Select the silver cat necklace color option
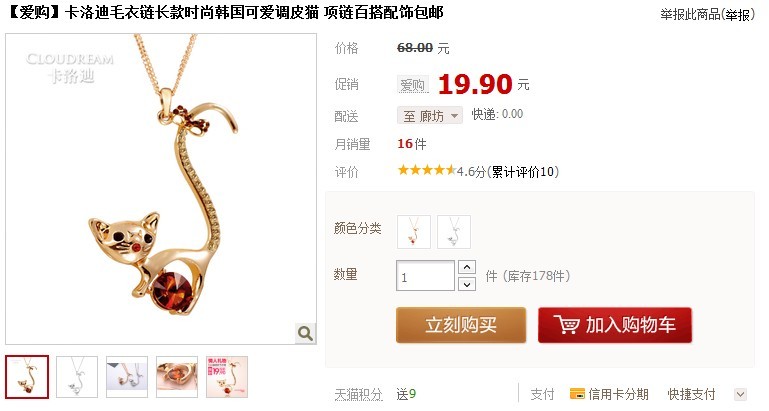The height and width of the screenshot is (411, 769). (454, 232)
